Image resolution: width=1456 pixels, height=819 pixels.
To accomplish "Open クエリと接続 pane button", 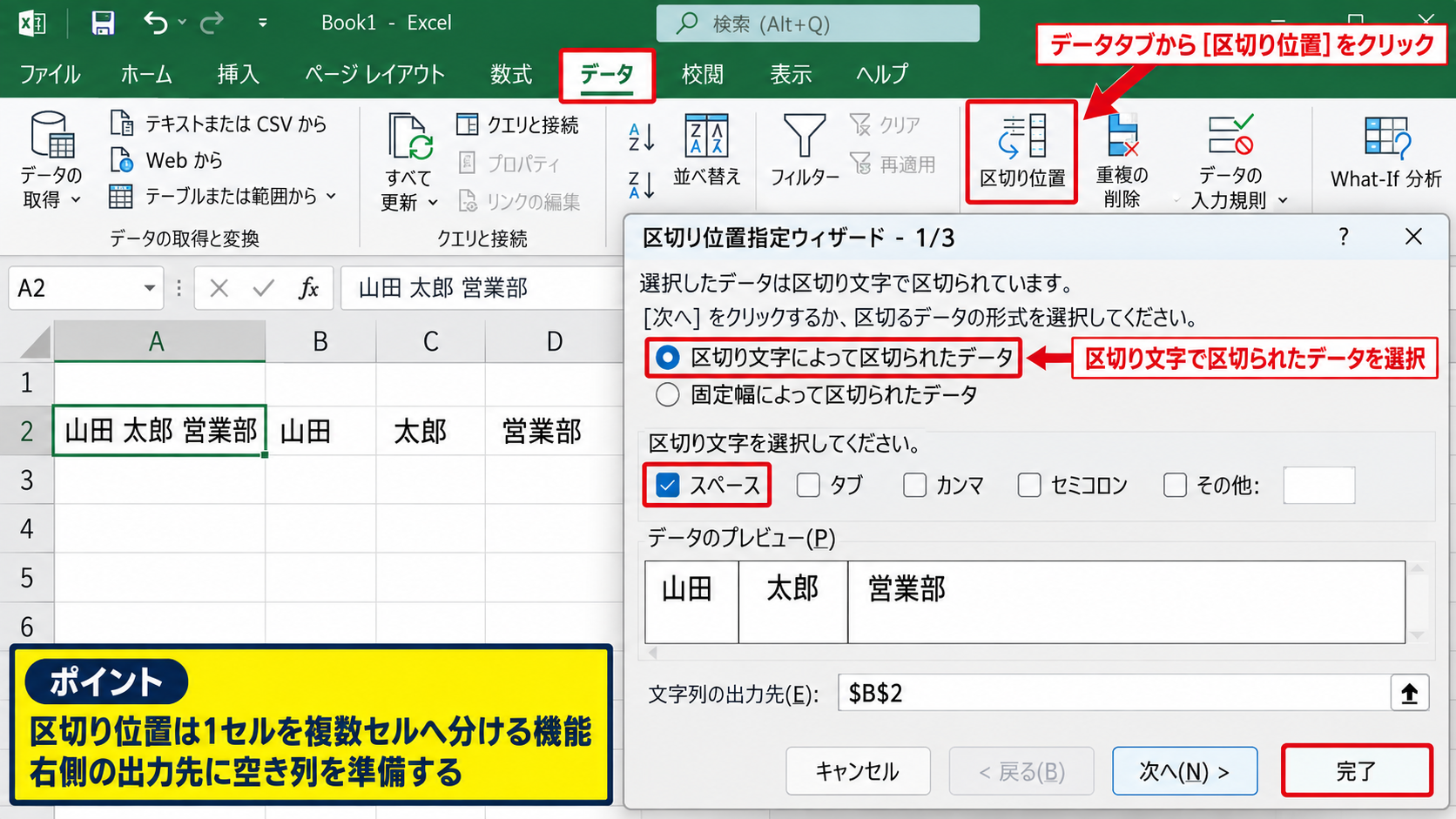I will coord(517,125).
